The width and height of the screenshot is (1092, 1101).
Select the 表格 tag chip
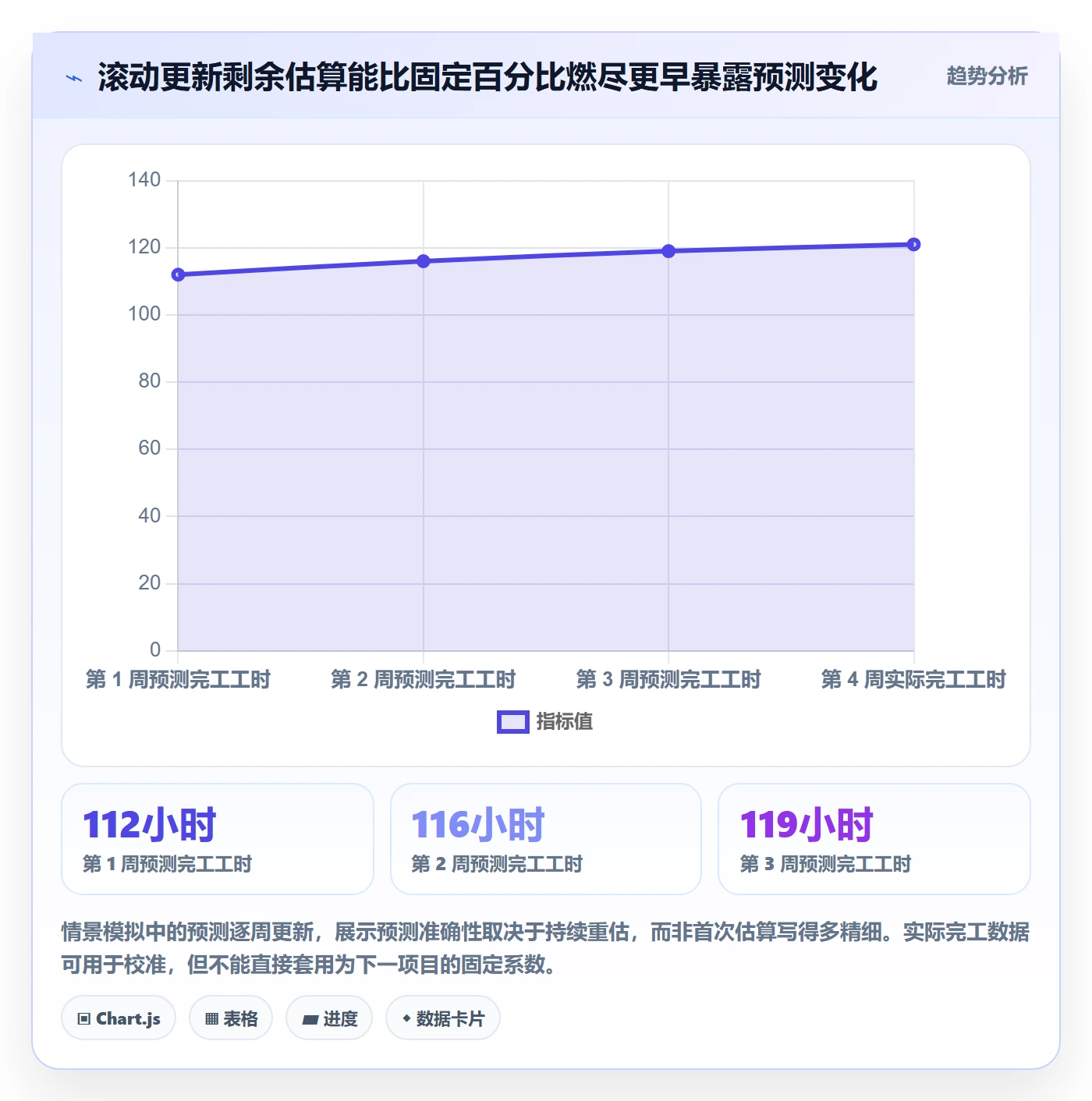[x=231, y=1018]
